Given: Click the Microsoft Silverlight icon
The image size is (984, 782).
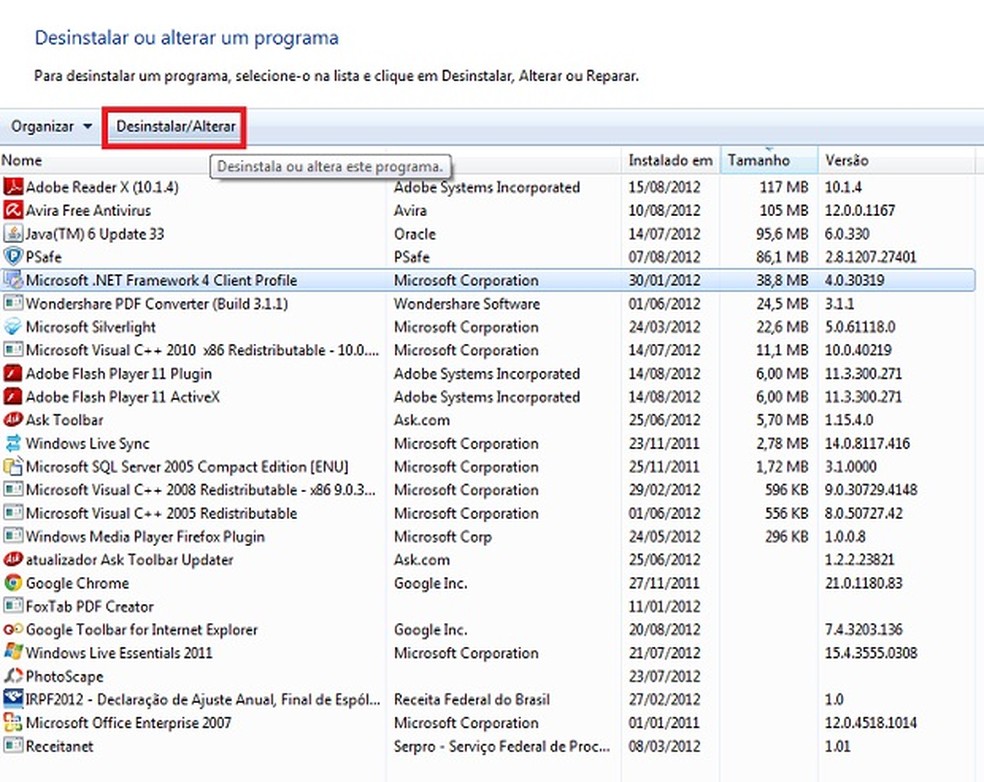Looking at the screenshot, I should click(x=13, y=327).
